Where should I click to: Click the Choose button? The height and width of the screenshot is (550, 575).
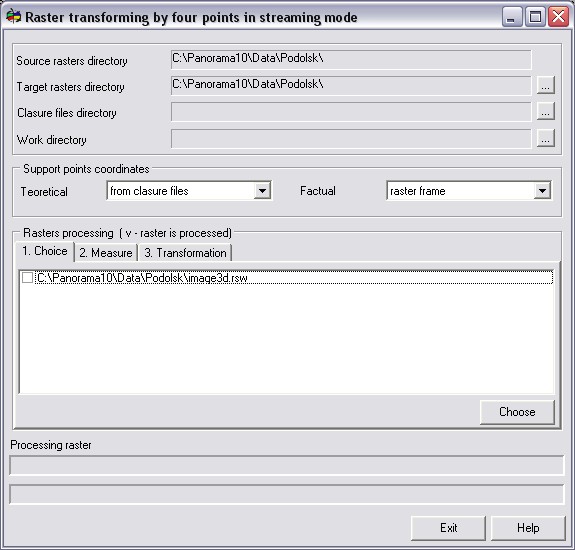tap(517, 412)
